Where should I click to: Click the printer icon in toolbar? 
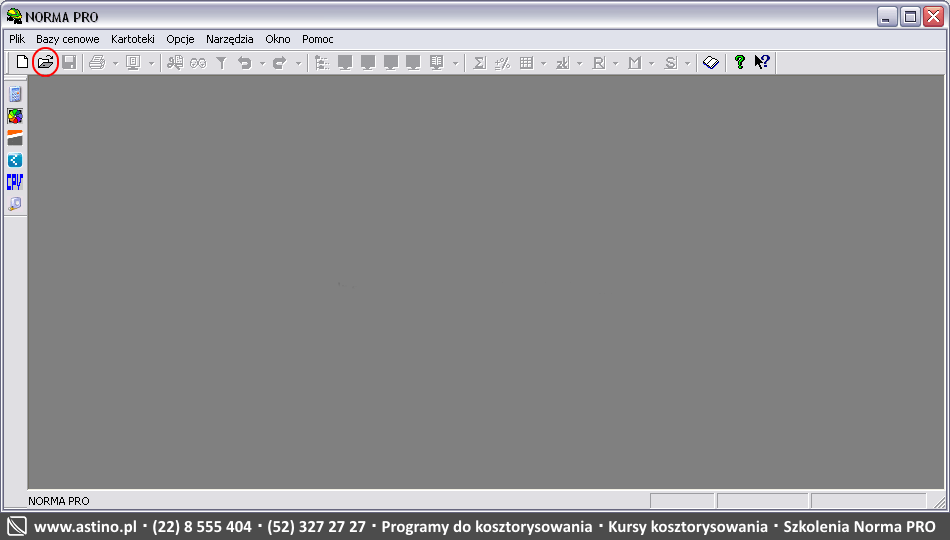[x=97, y=62]
